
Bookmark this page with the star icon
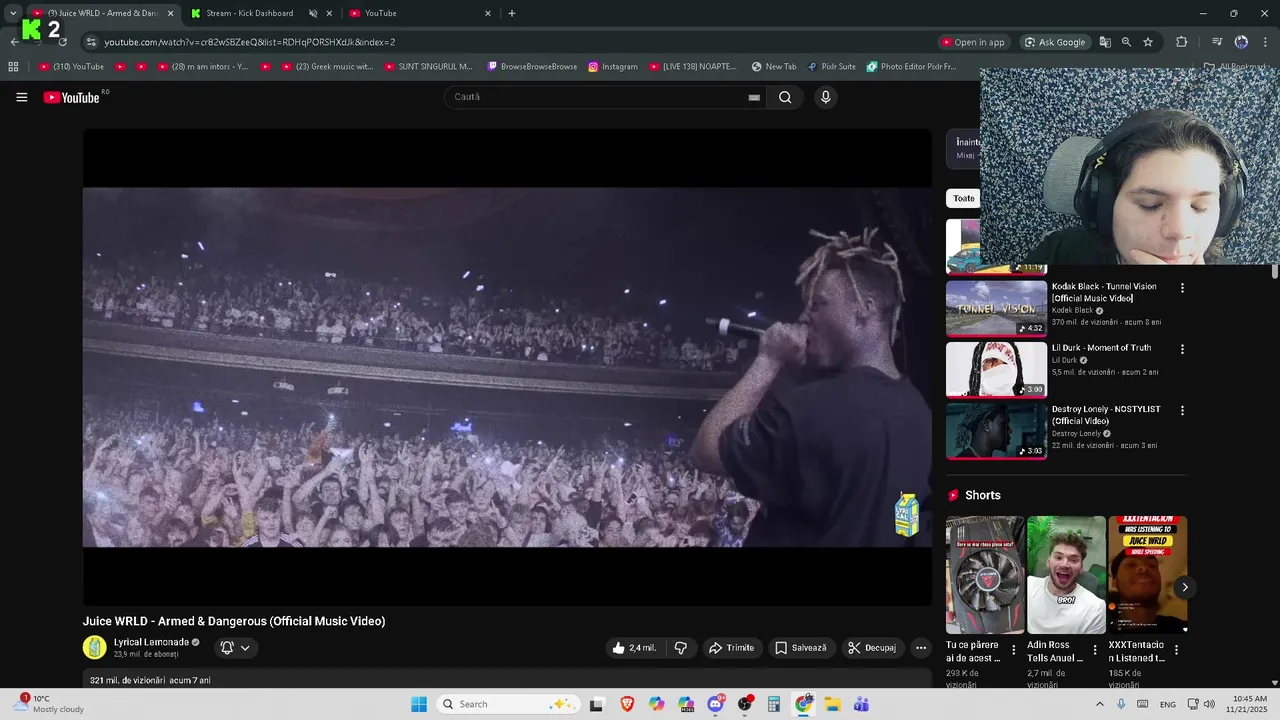[1148, 42]
